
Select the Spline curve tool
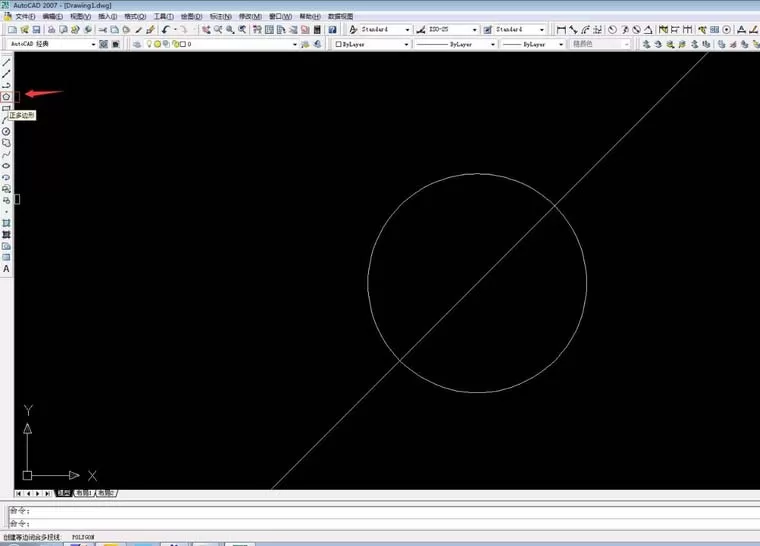[6, 155]
